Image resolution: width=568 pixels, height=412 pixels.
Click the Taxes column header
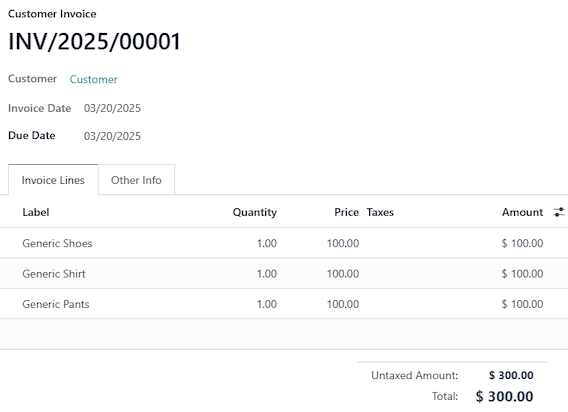pos(380,212)
